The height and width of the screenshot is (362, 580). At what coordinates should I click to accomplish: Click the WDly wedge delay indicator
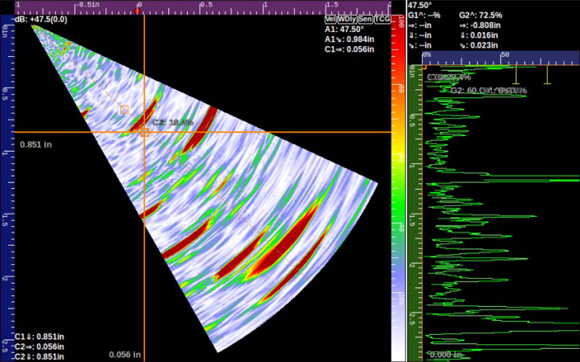[x=347, y=19]
